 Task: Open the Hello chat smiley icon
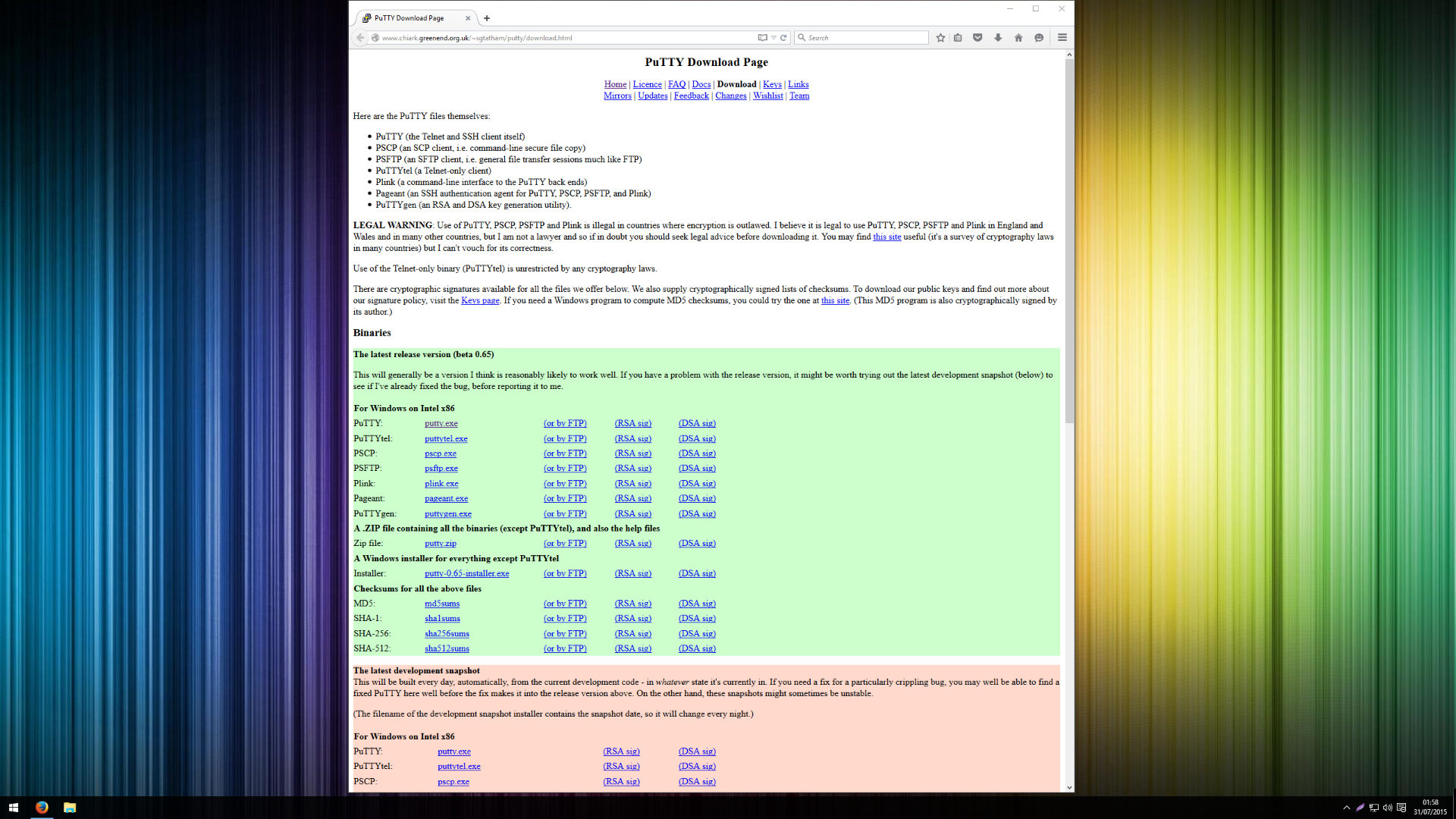point(1039,37)
